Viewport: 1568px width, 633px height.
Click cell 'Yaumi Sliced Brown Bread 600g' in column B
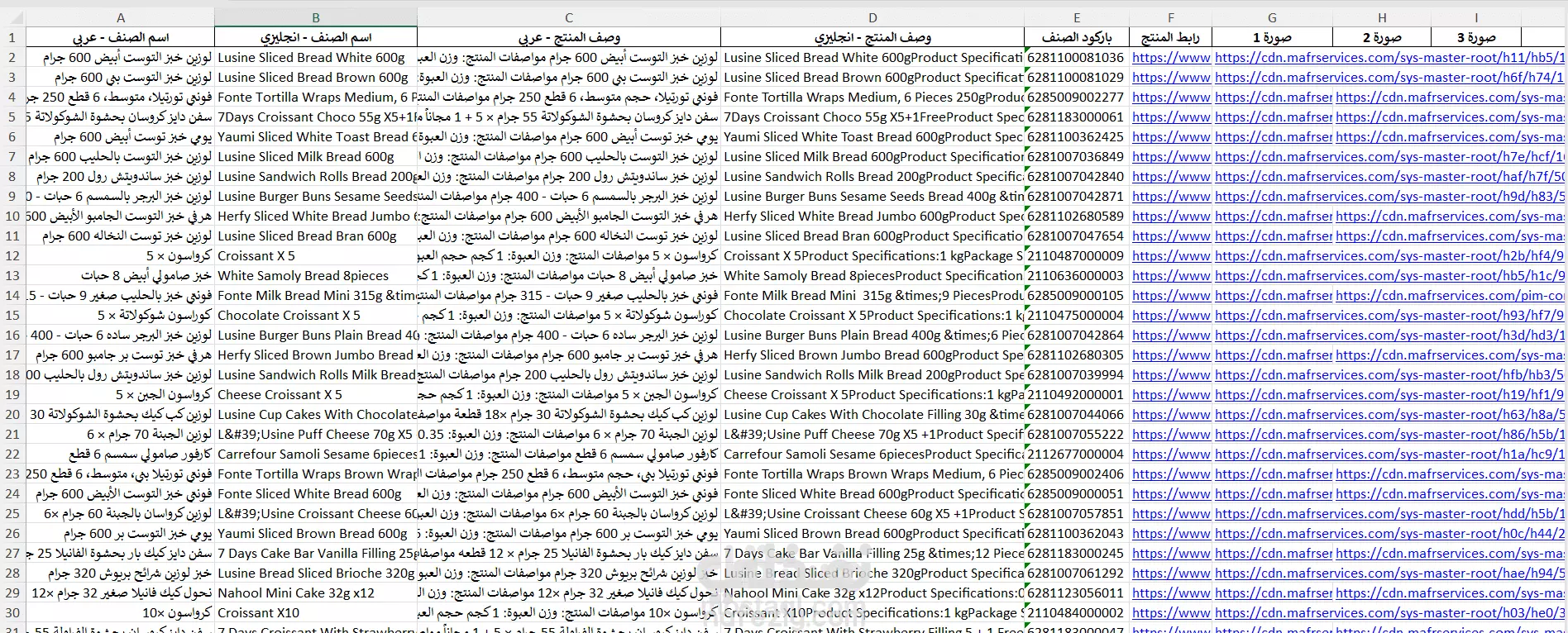pyautogui.click(x=316, y=533)
